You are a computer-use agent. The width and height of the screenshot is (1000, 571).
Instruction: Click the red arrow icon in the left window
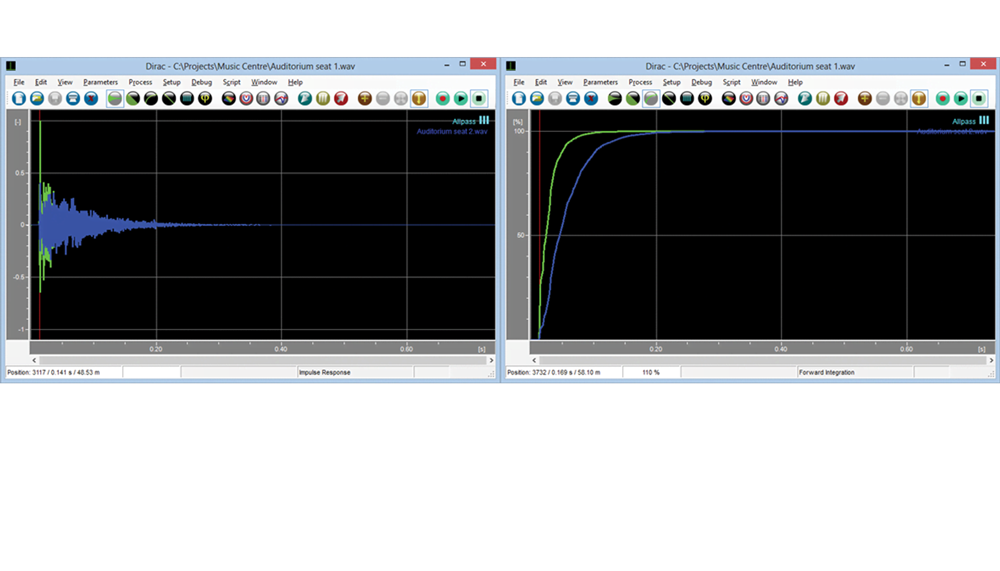pos(341,99)
